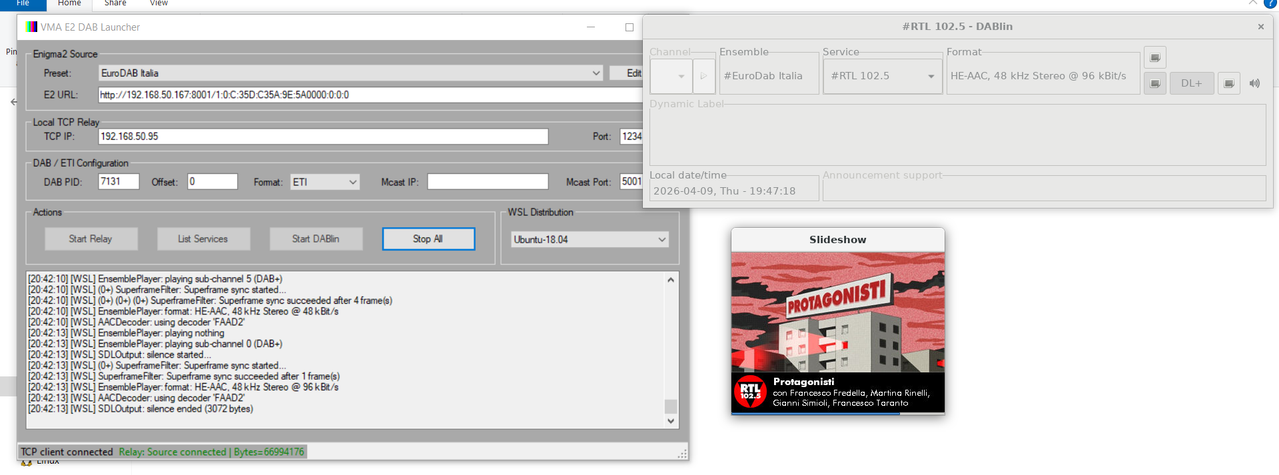Image resolution: width=1279 pixels, height=475 pixels.
Task: Expand WSL Distribution dropdown Ubuntu-18.04
Action: tap(588, 239)
